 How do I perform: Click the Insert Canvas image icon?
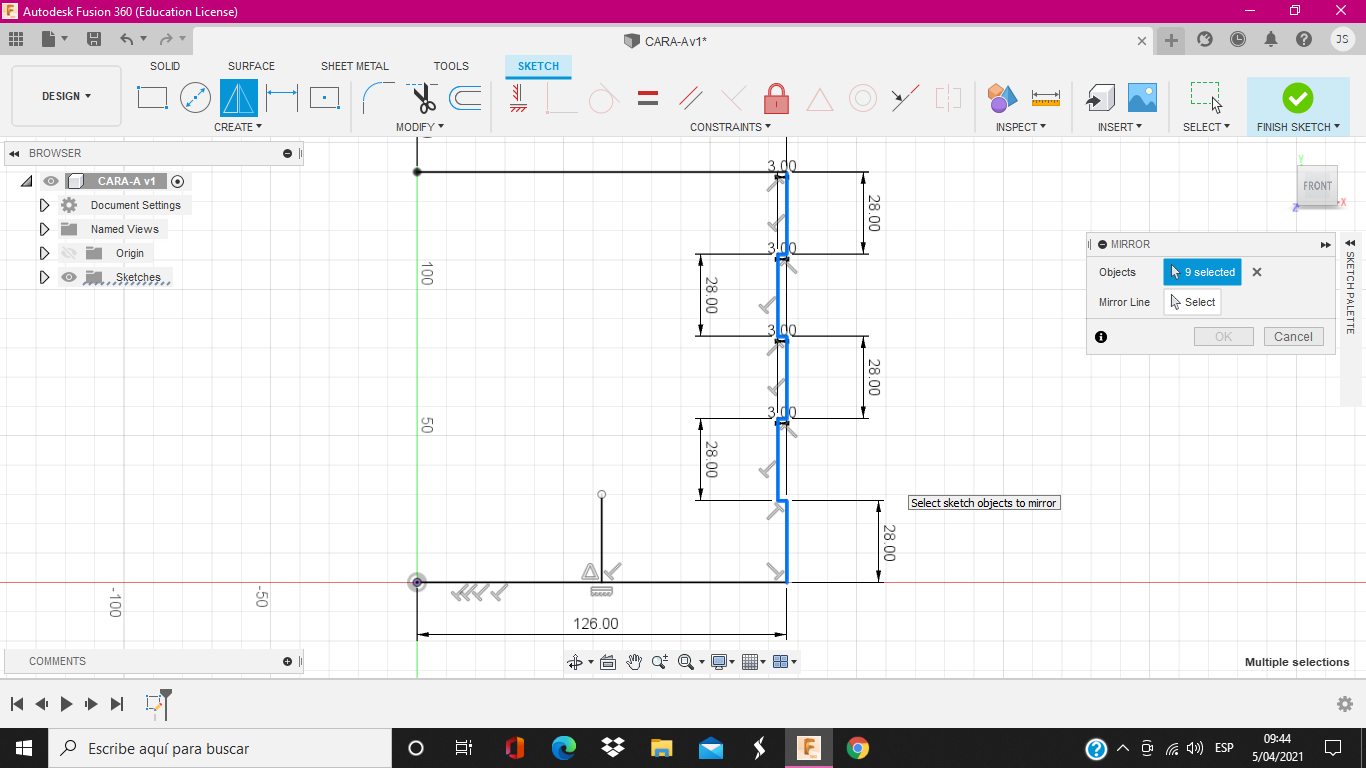pos(1142,98)
